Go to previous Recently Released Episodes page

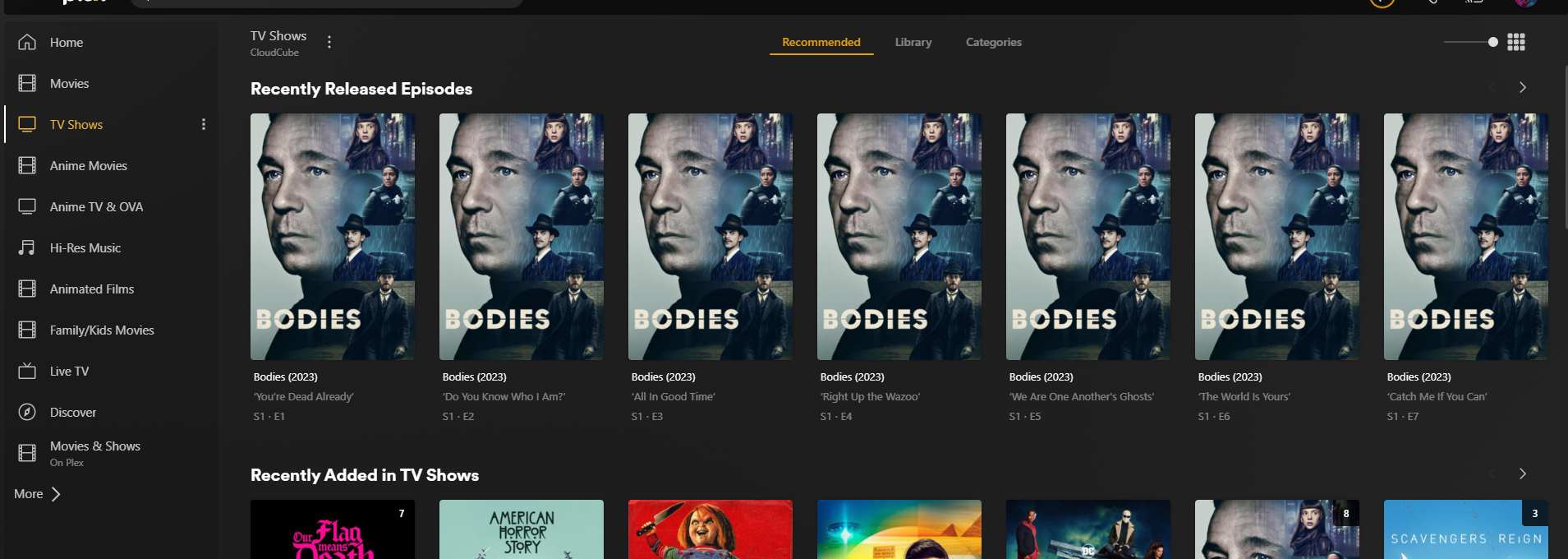[1492, 87]
